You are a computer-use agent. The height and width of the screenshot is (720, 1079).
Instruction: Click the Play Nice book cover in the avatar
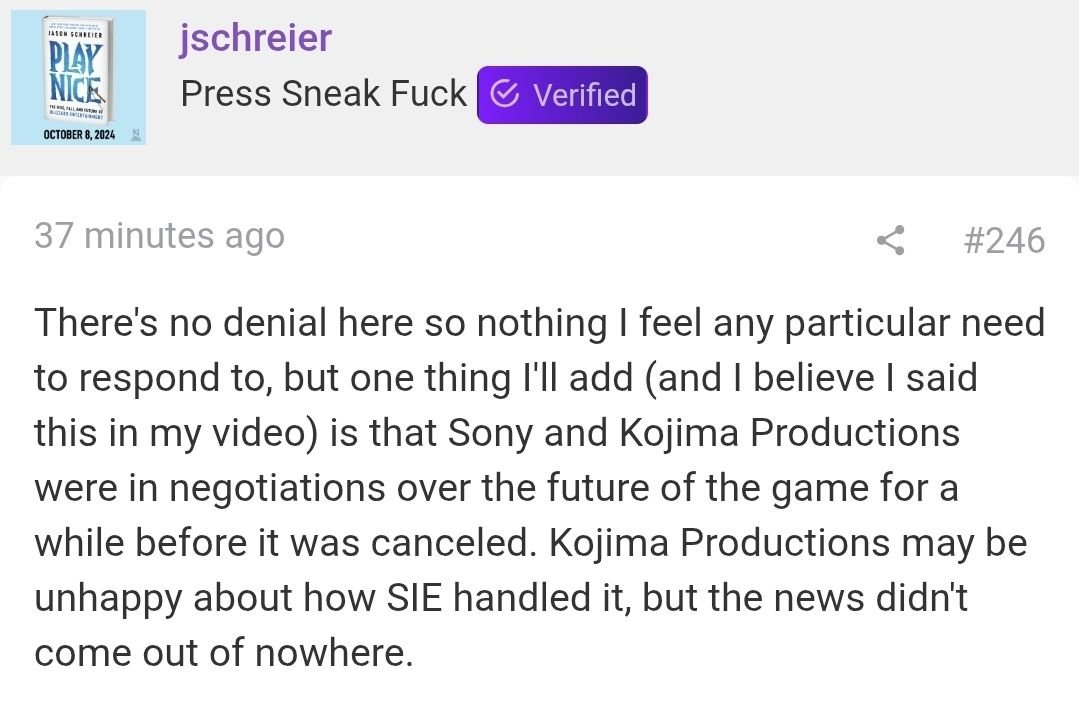[78, 71]
